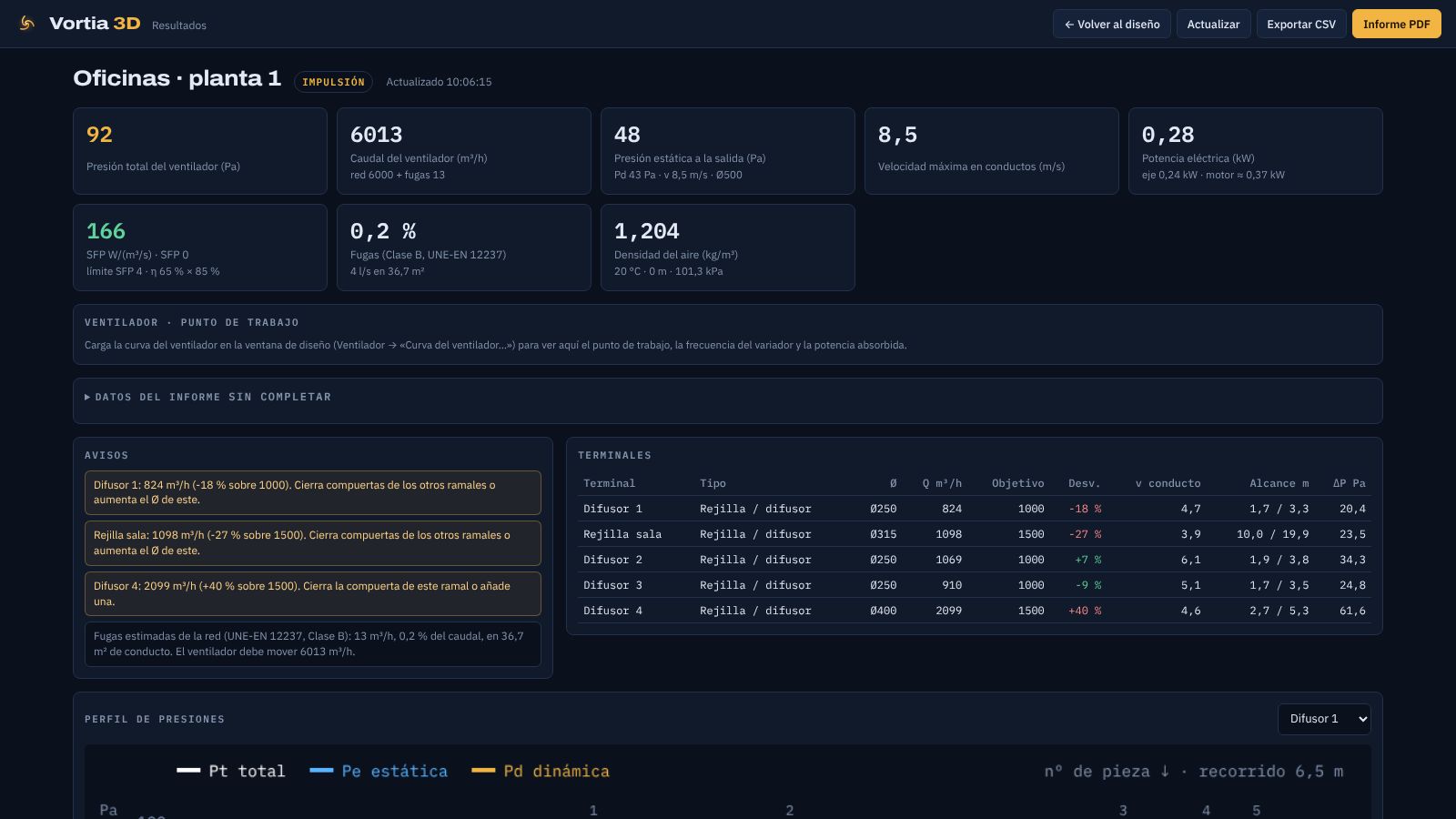The image size is (1456, 819).
Task: Click Difusor 3 row name in Terminales
Action: tap(612, 585)
